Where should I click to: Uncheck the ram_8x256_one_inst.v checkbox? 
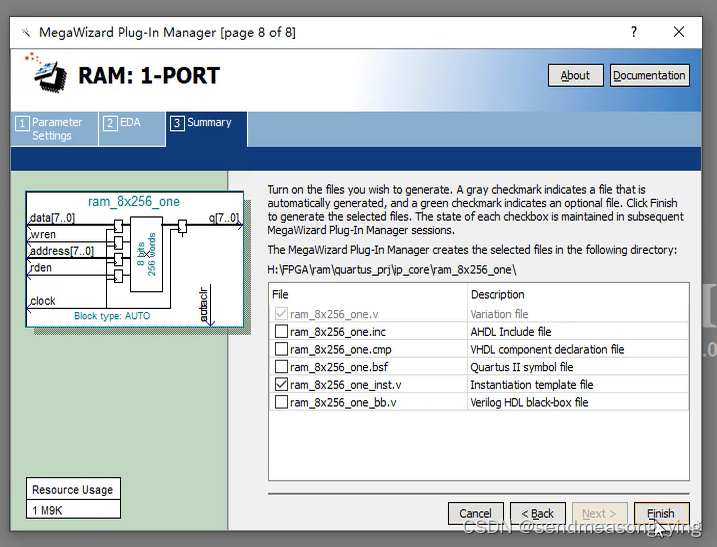pos(281,384)
